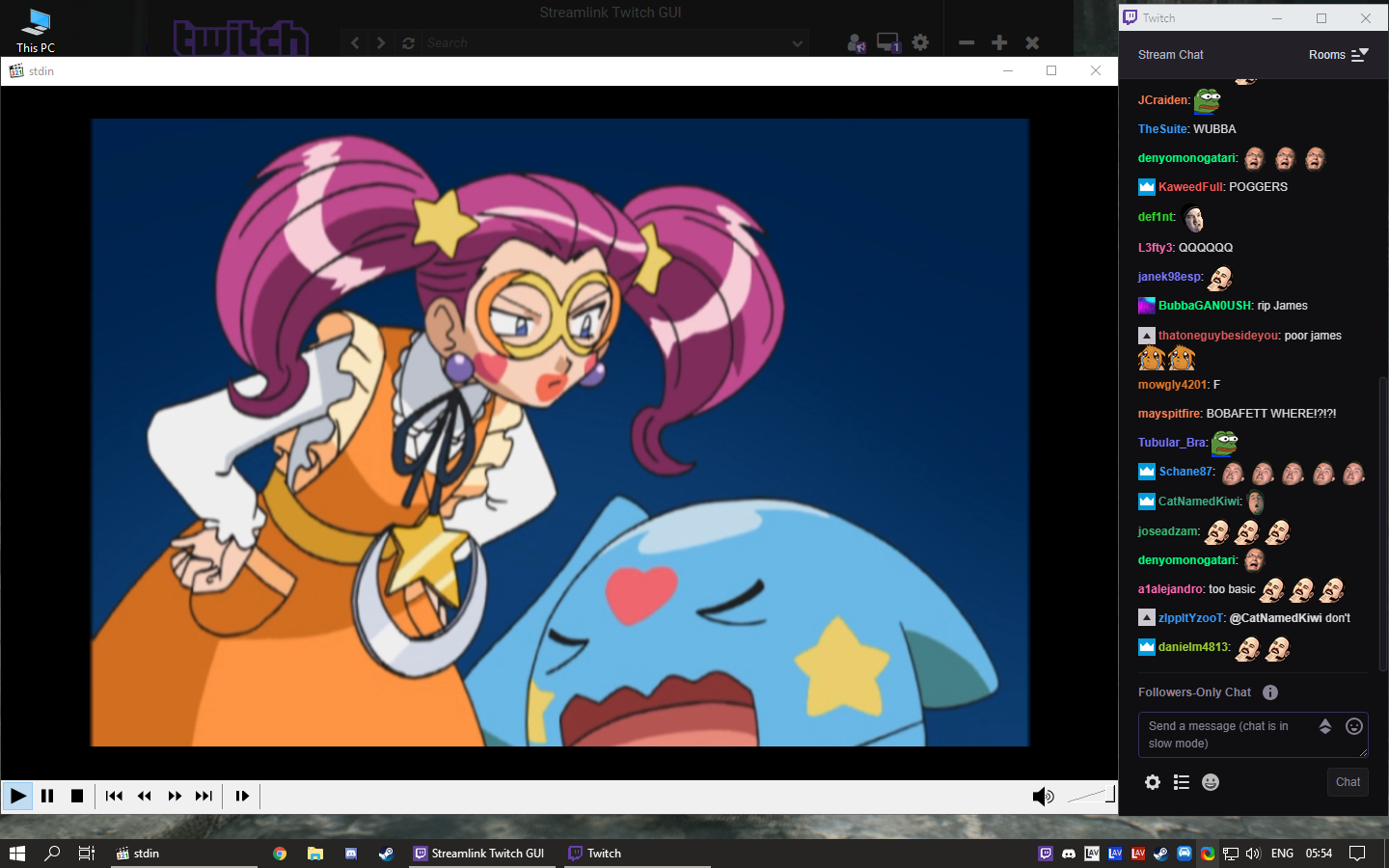
Task: Open the Streamlink active streams monitor icon
Action: (887, 43)
